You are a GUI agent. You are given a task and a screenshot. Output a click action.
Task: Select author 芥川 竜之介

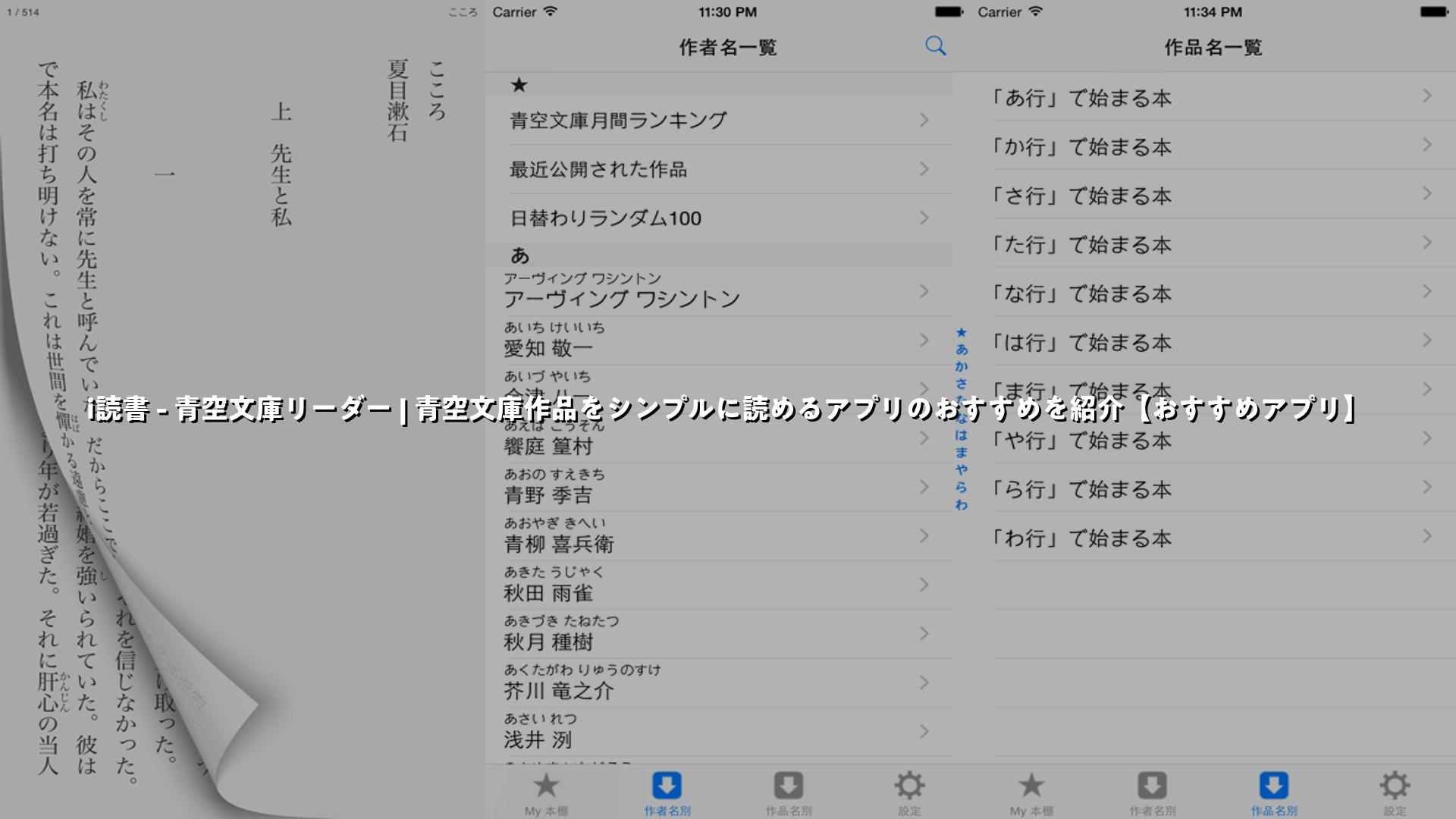click(719, 682)
